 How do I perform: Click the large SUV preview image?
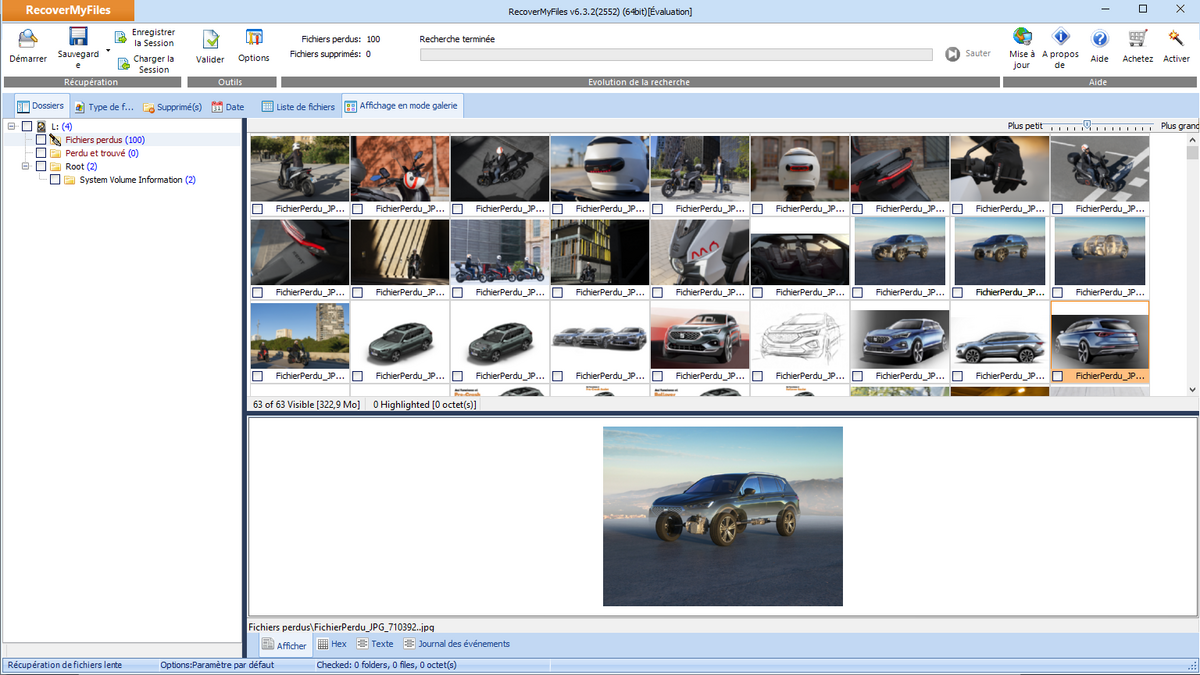pos(723,516)
